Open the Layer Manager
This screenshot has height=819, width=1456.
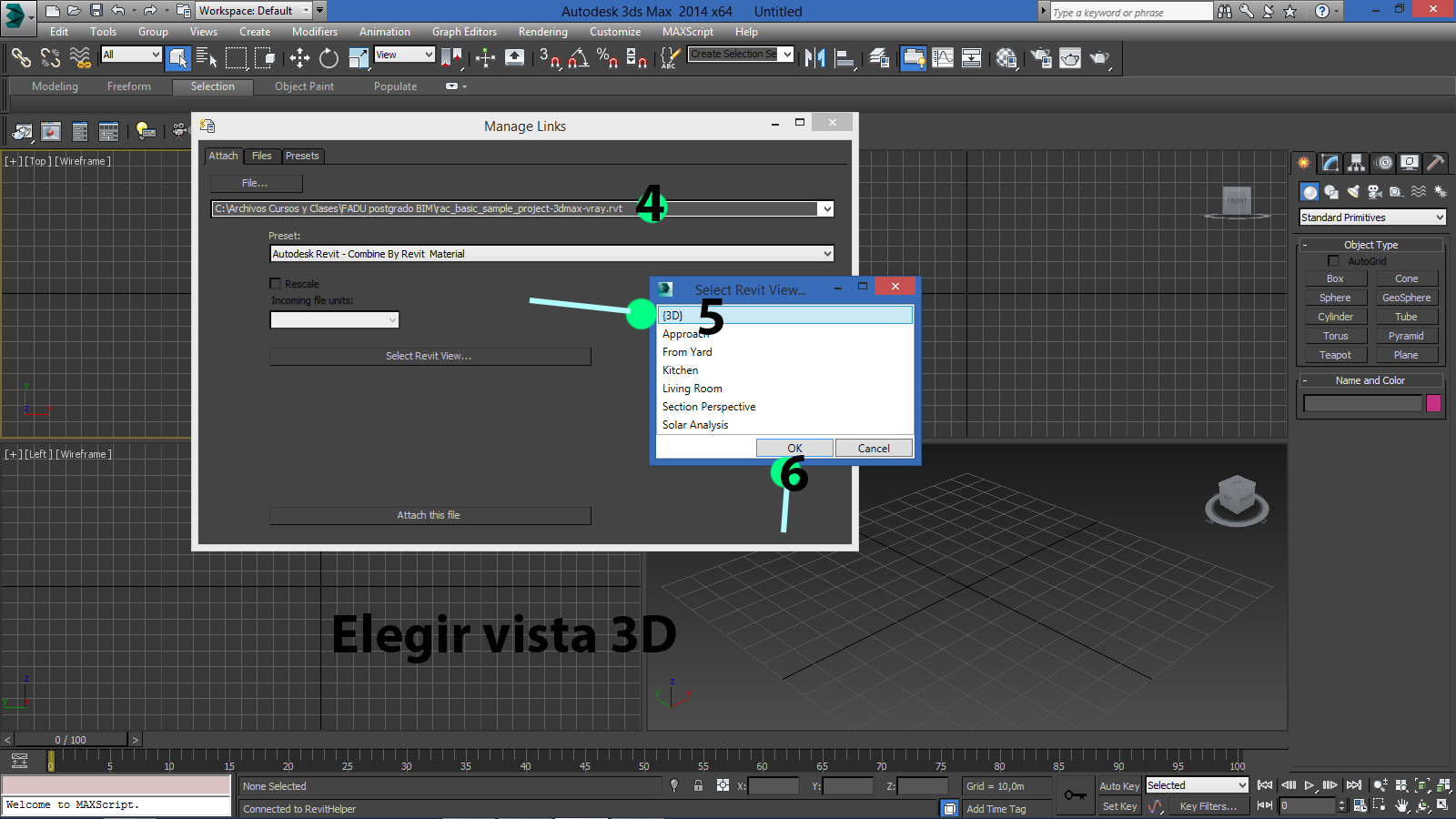click(x=879, y=58)
